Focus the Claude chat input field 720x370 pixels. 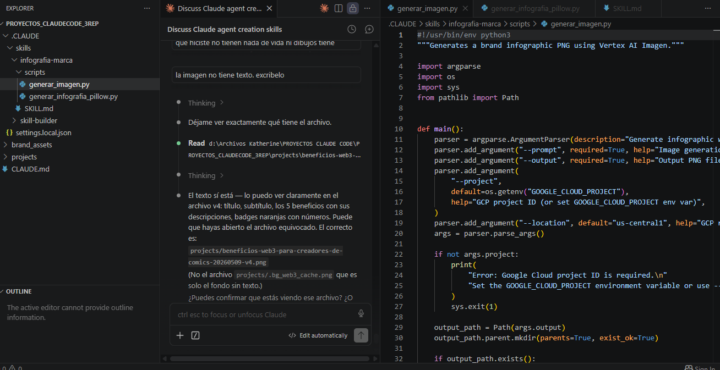point(266,314)
